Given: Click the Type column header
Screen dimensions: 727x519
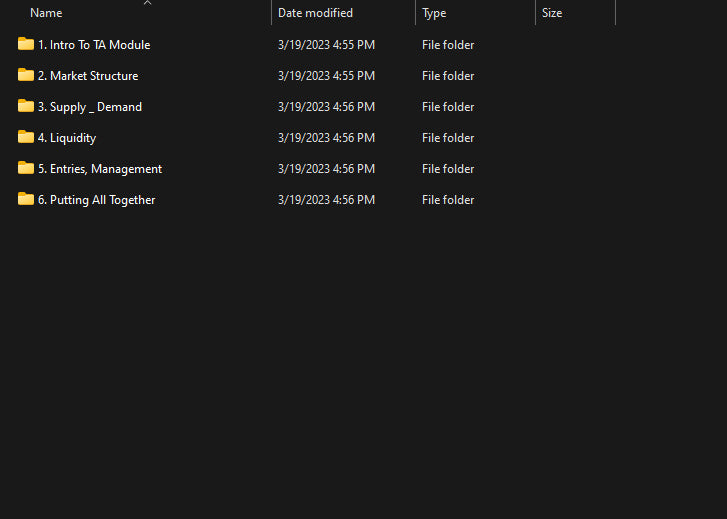Looking at the screenshot, I should pyautogui.click(x=434, y=13).
